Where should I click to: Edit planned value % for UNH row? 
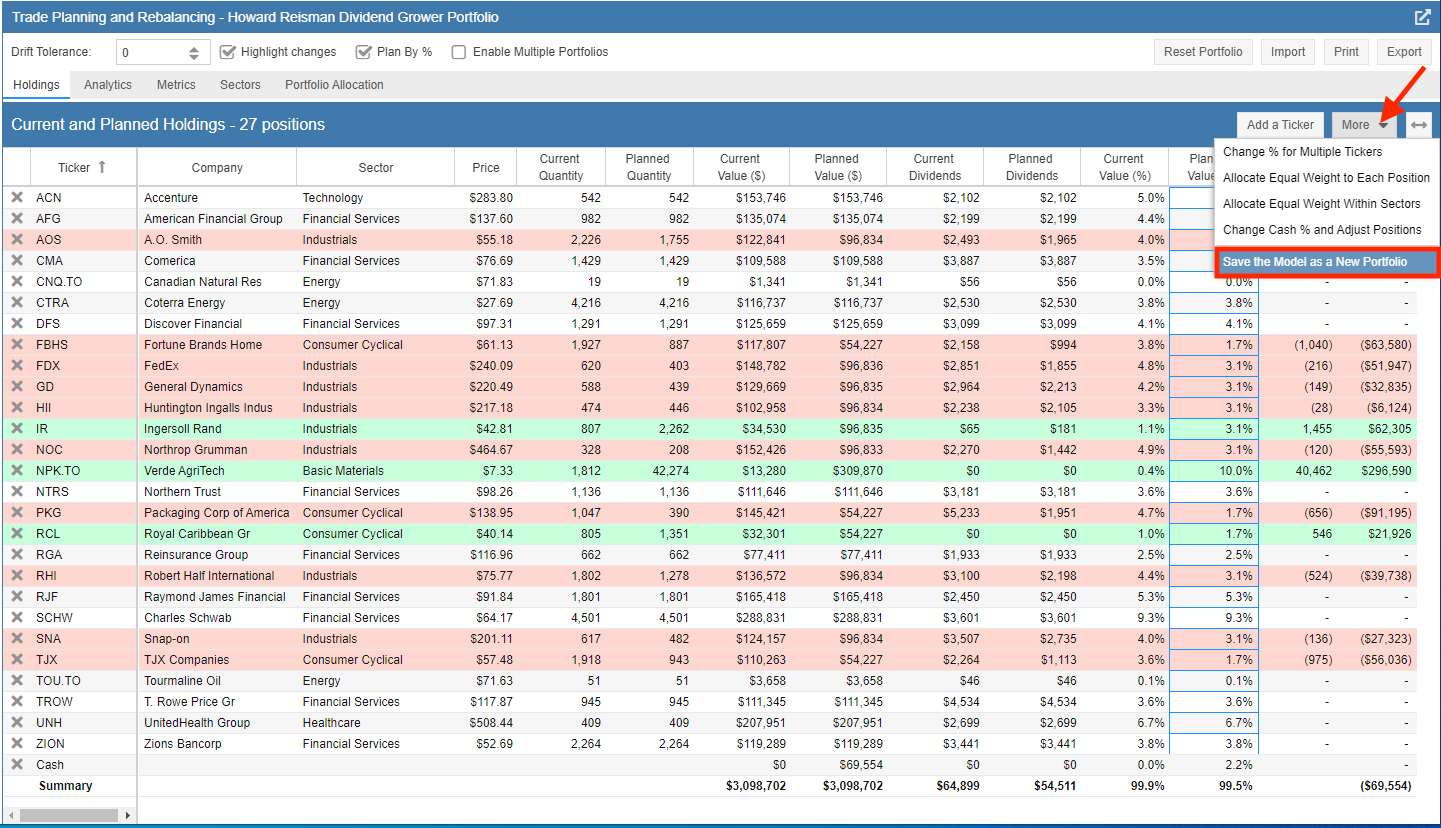1214,723
